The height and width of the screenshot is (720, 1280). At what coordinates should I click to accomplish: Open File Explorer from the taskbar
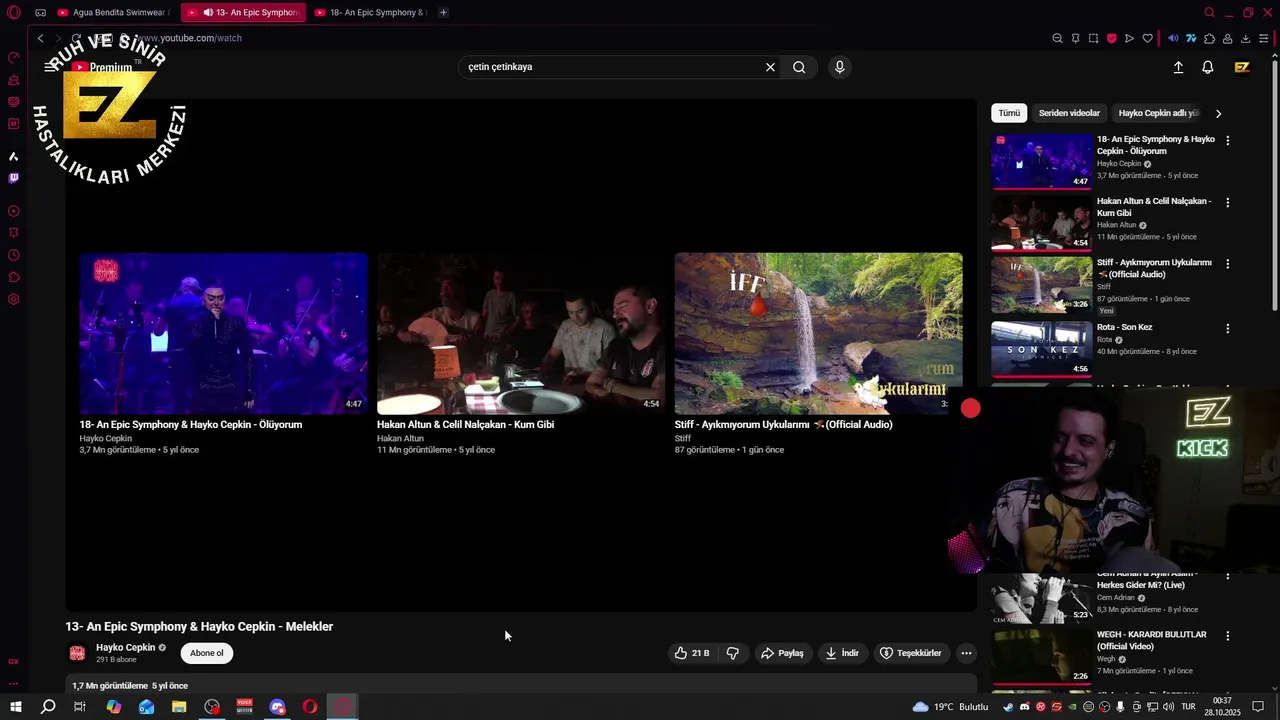pos(179,707)
